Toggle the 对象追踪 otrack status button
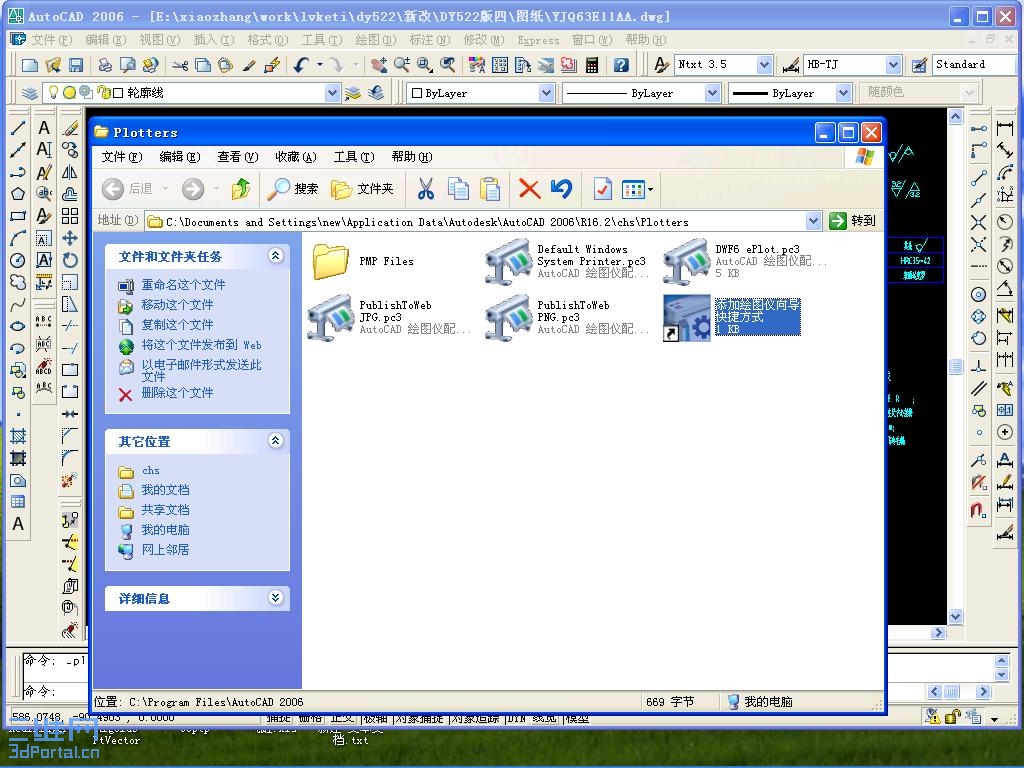The width and height of the screenshot is (1024, 768). point(476,718)
